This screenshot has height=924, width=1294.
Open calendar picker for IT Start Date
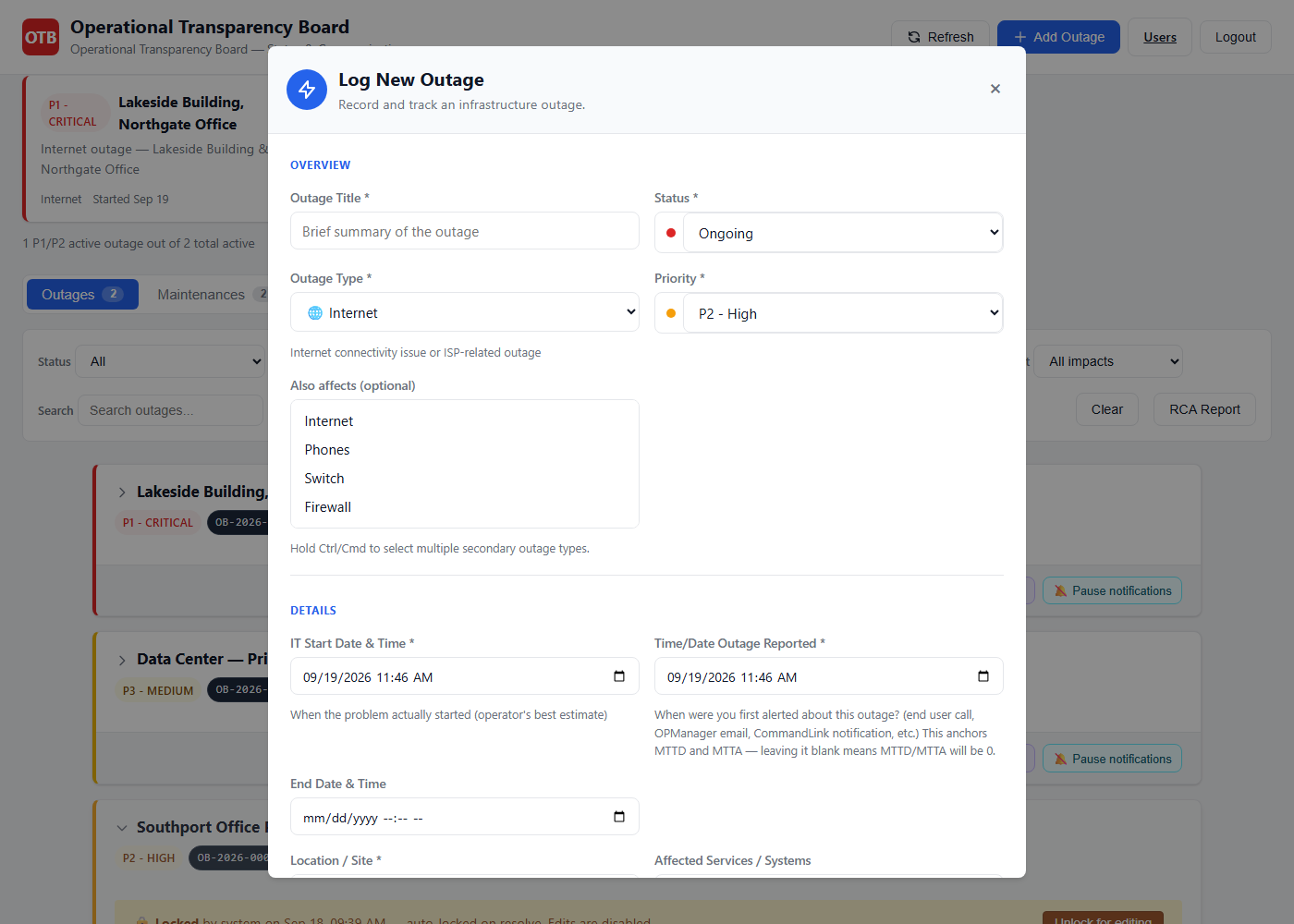pos(619,676)
